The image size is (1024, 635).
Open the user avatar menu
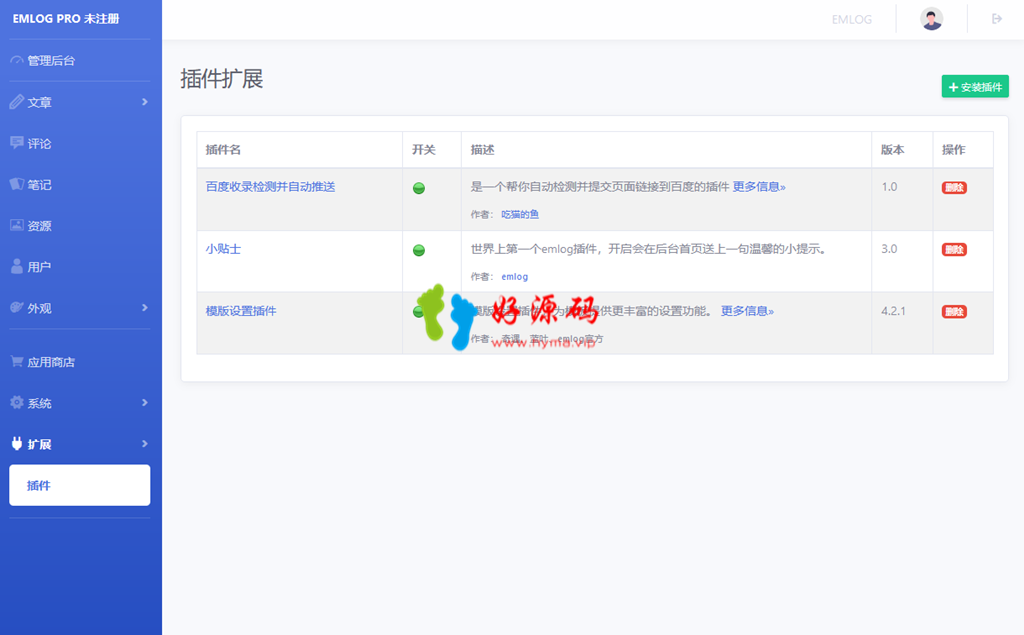coord(931,19)
